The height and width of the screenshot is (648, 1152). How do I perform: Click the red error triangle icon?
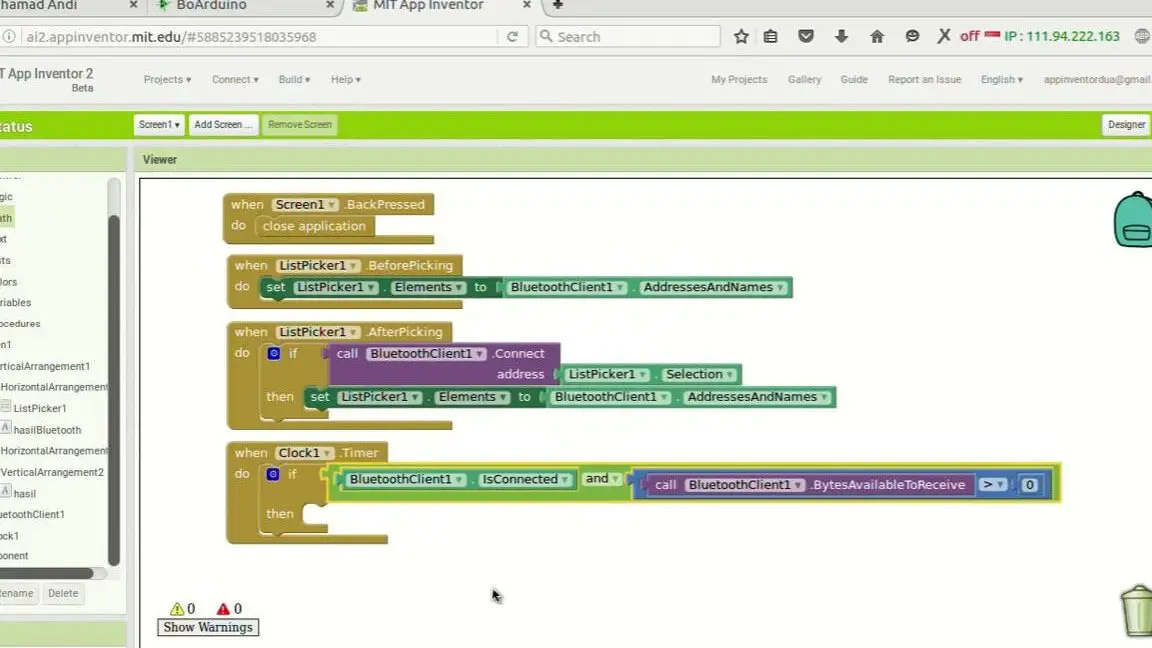223,608
